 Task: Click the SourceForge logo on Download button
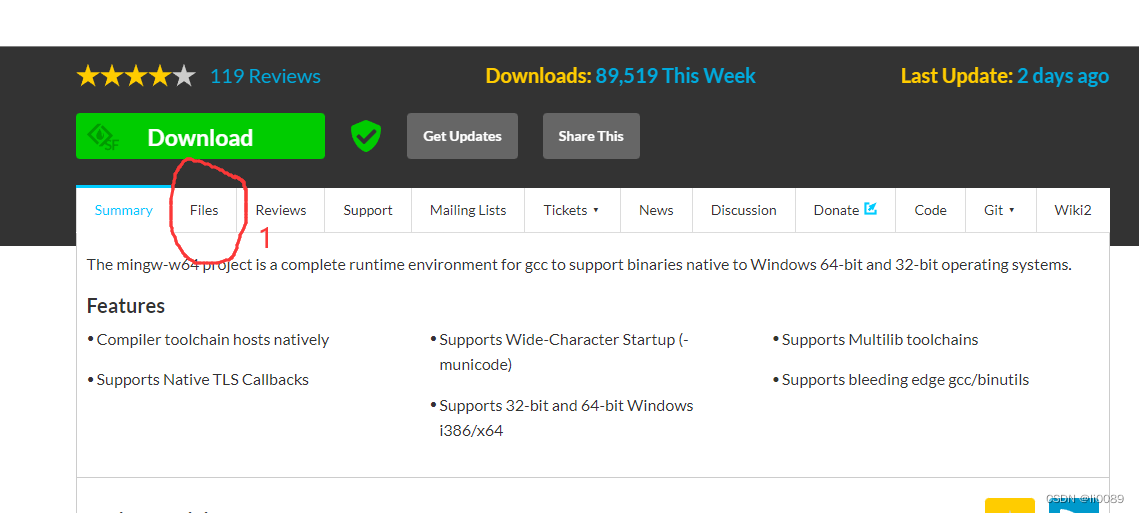(x=102, y=137)
